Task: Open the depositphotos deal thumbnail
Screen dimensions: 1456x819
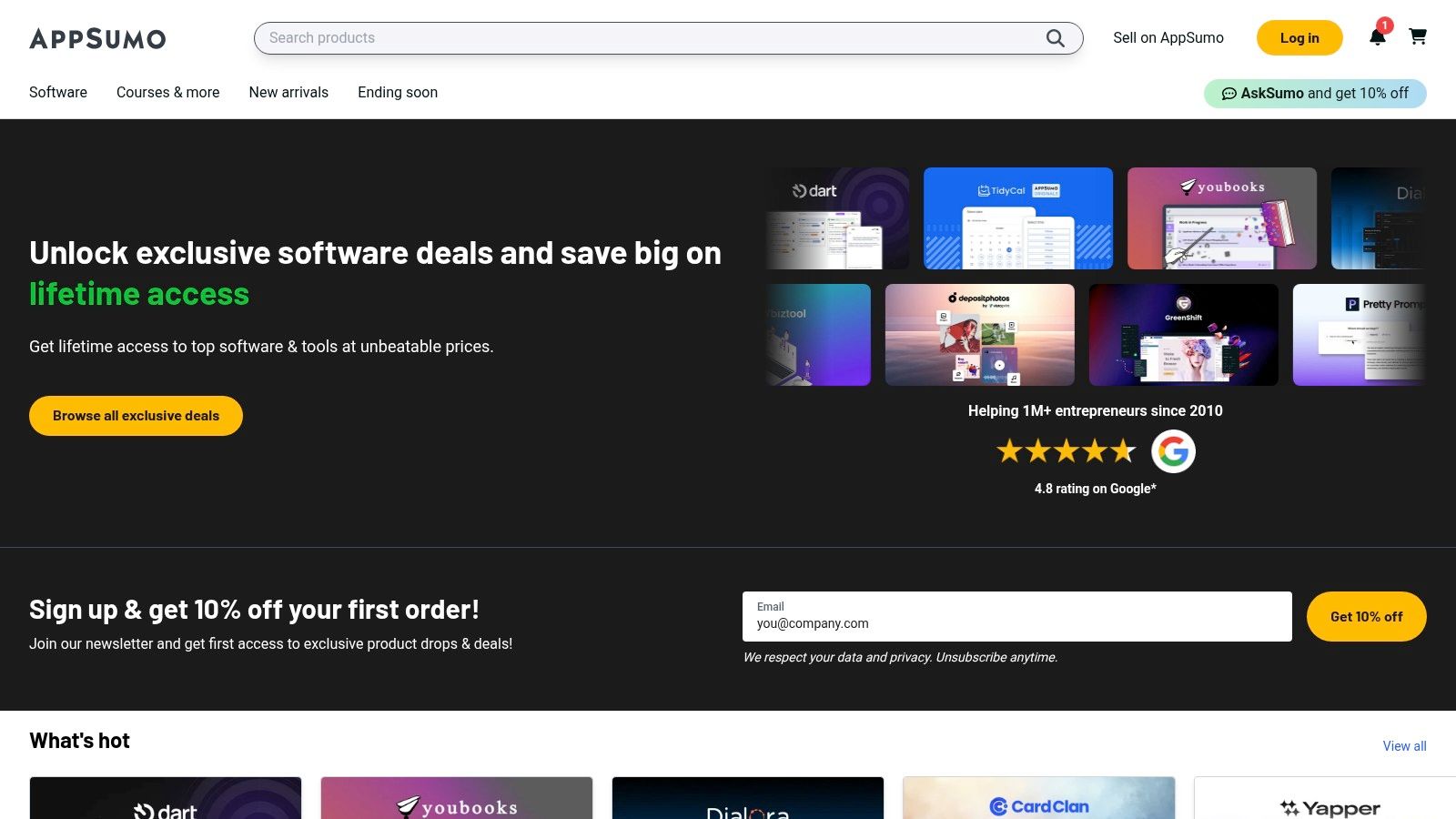Action: point(980,334)
